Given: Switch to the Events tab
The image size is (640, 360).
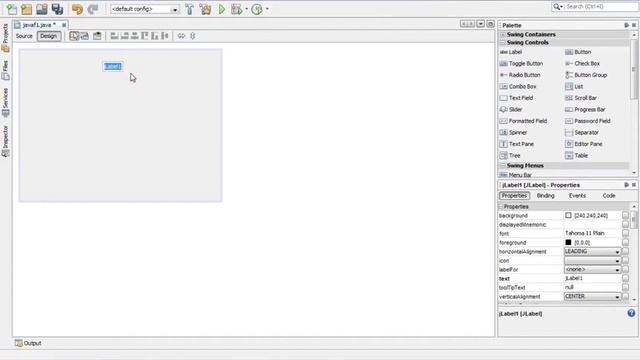Looking at the screenshot, I should [x=577, y=196].
